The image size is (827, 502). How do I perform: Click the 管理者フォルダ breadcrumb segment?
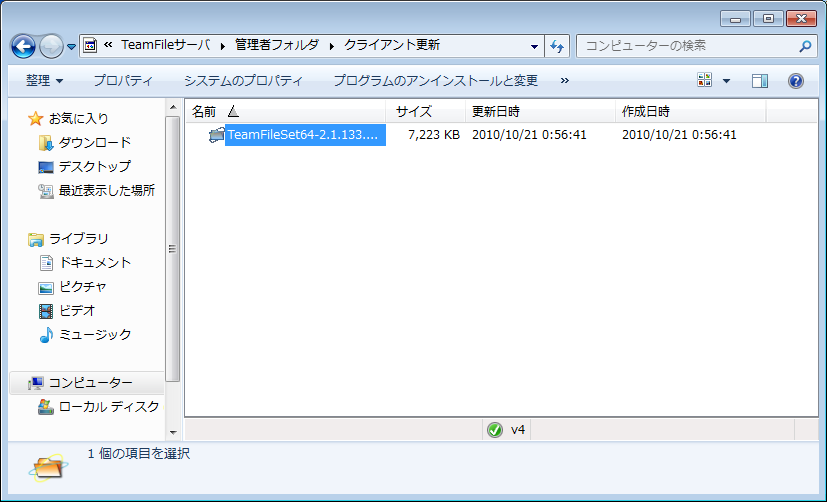click(x=276, y=46)
